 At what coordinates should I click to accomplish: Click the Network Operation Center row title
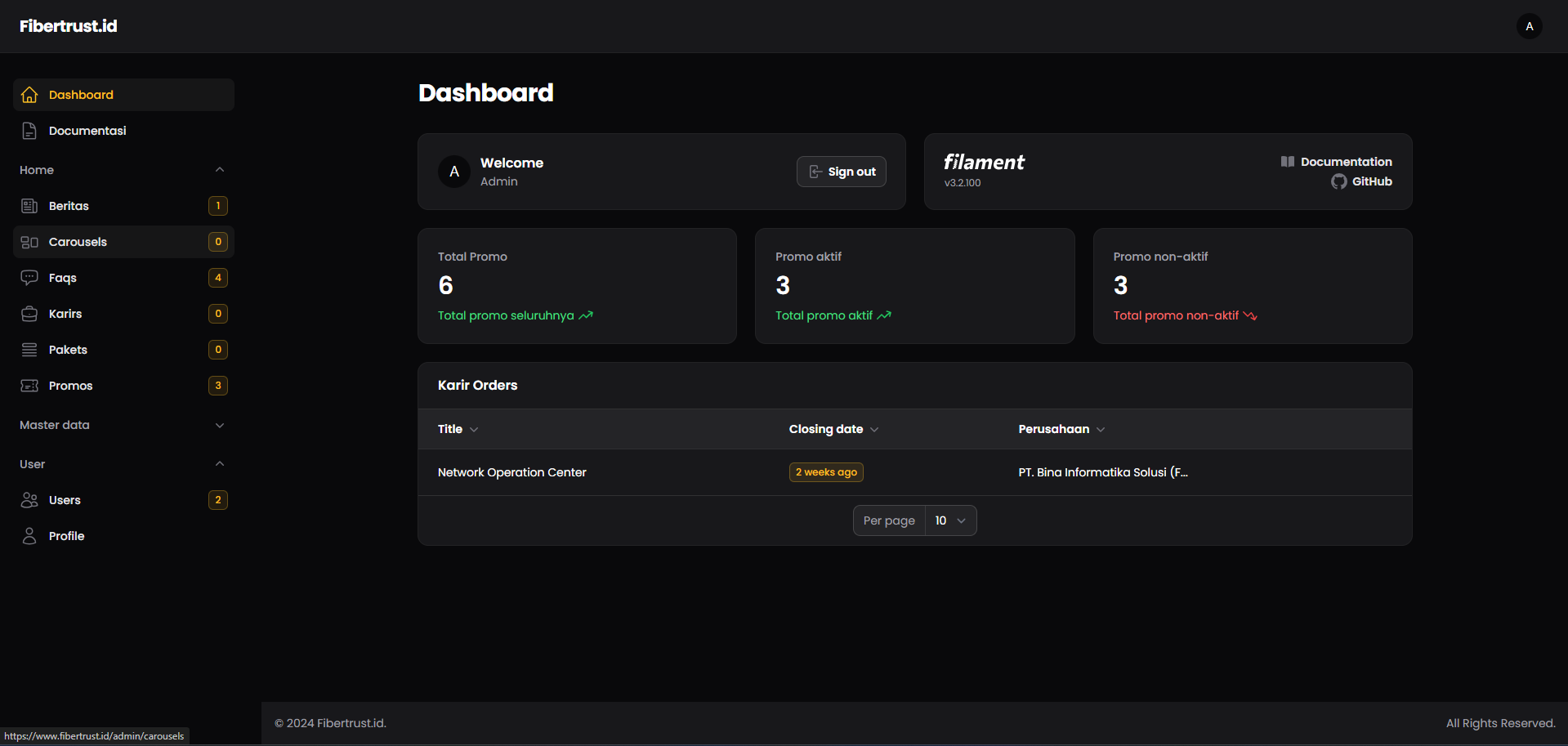(x=512, y=472)
